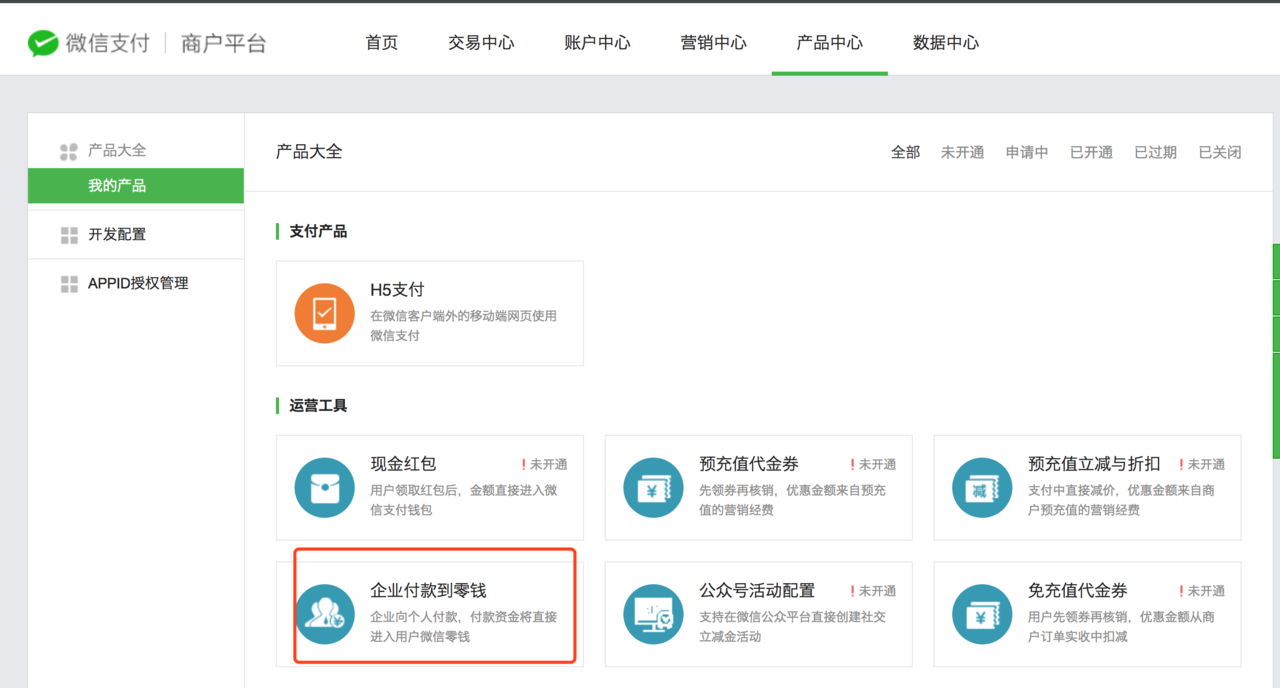Show products with 申请中 status
Screen dimensions: 1280x688
tap(1027, 152)
